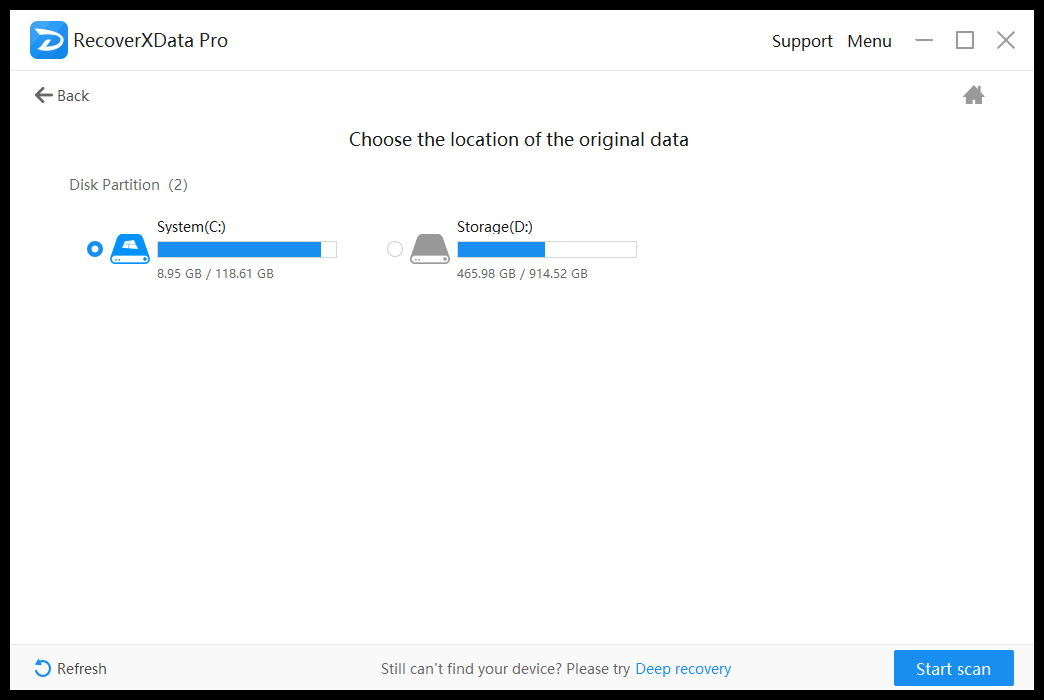Click the gray Storage(D:) drive icon
Image resolution: width=1044 pixels, height=700 pixels.
[429, 249]
